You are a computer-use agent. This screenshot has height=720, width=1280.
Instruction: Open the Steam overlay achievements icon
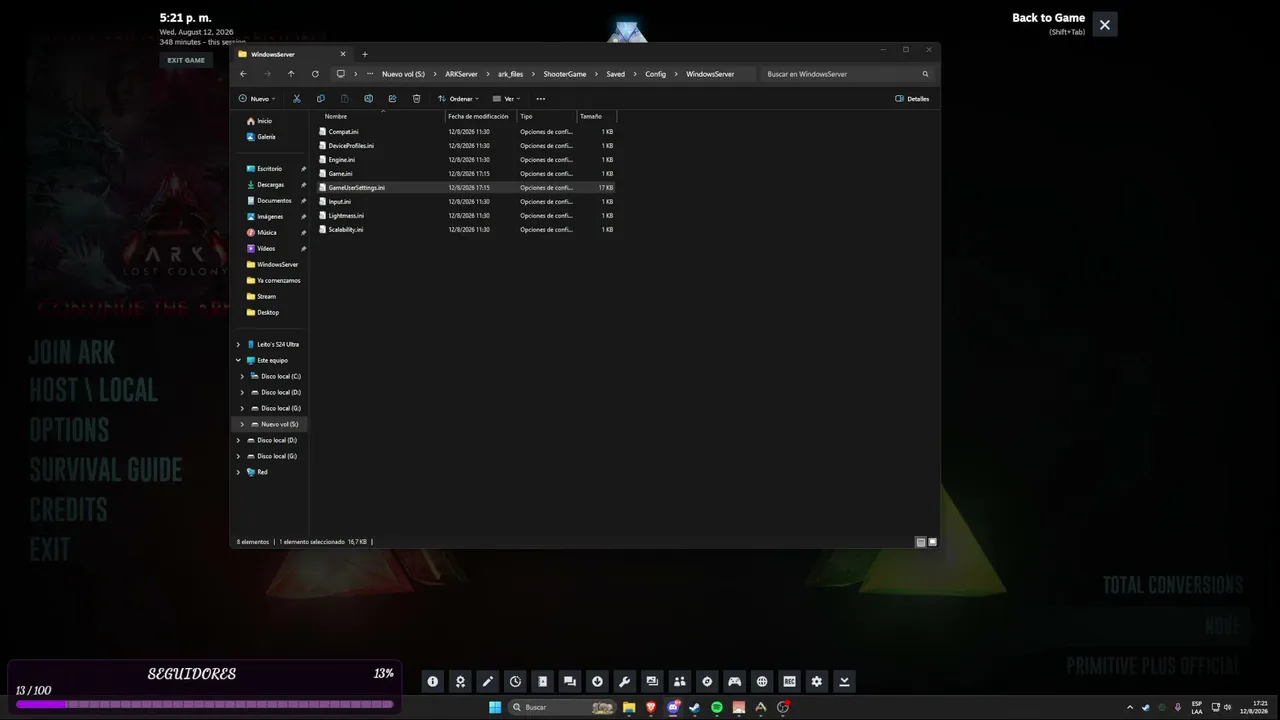click(x=460, y=682)
